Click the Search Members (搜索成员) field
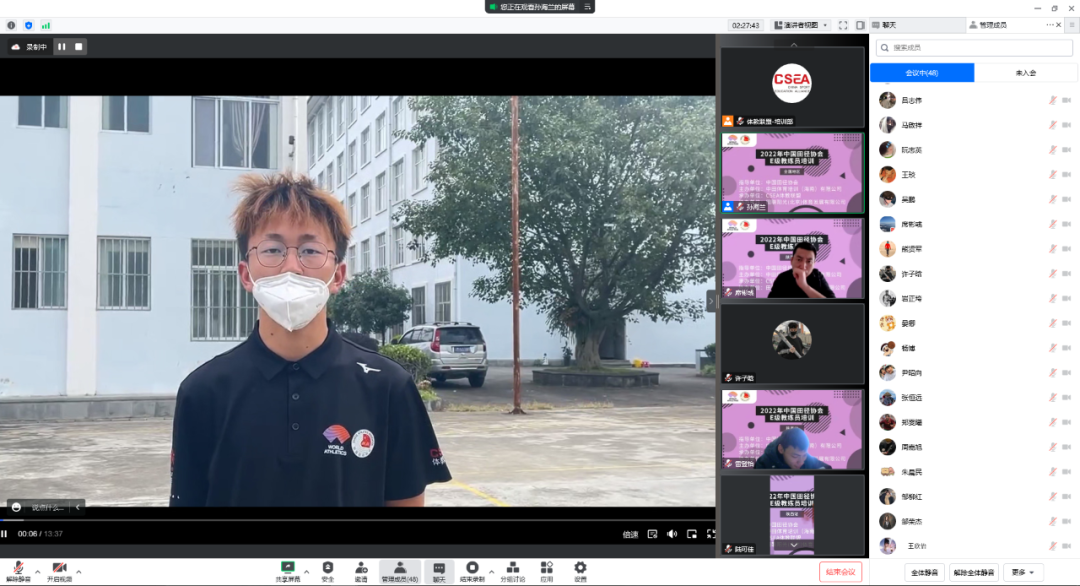 tap(975, 47)
